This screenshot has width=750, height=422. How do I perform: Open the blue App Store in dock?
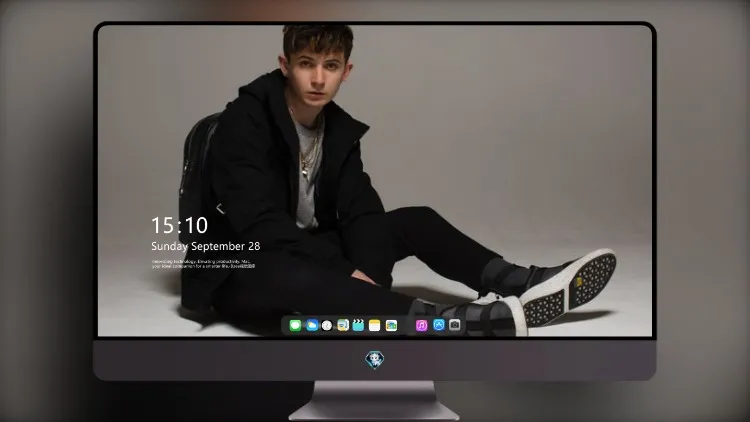439,325
